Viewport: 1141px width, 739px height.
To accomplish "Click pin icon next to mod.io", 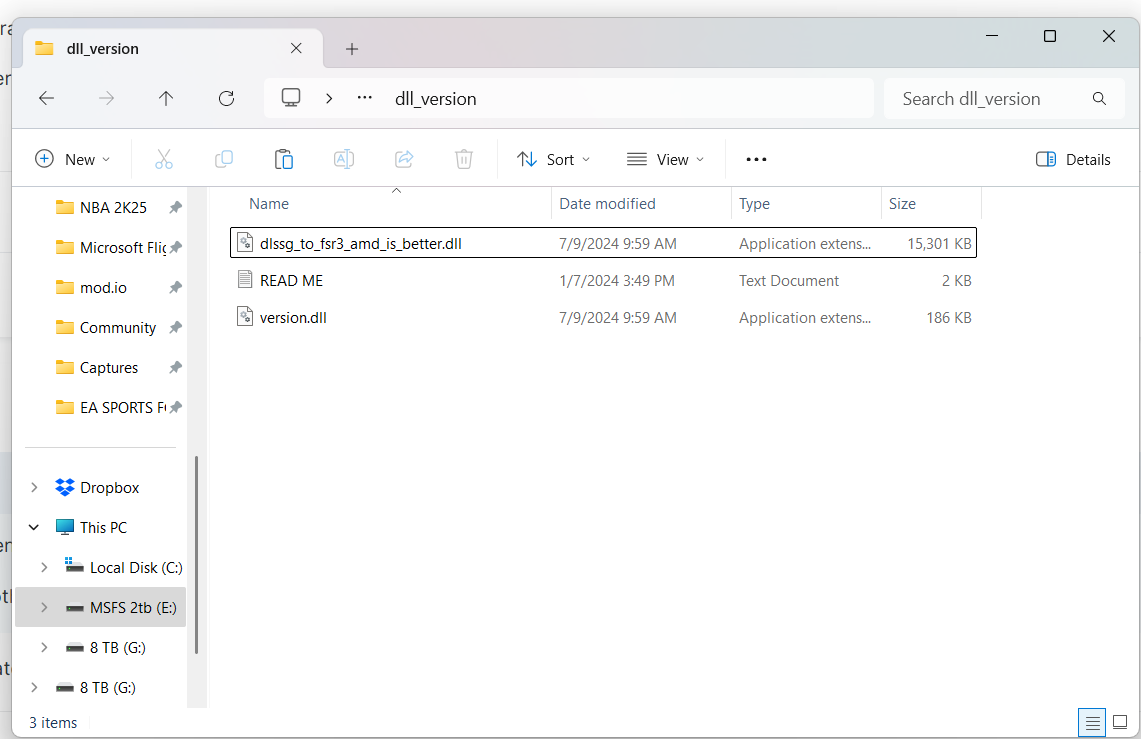I will (175, 287).
